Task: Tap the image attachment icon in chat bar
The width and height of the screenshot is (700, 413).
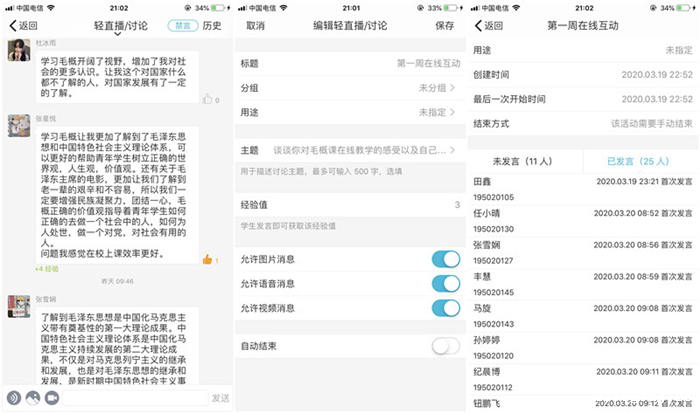Action: click(x=32, y=397)
